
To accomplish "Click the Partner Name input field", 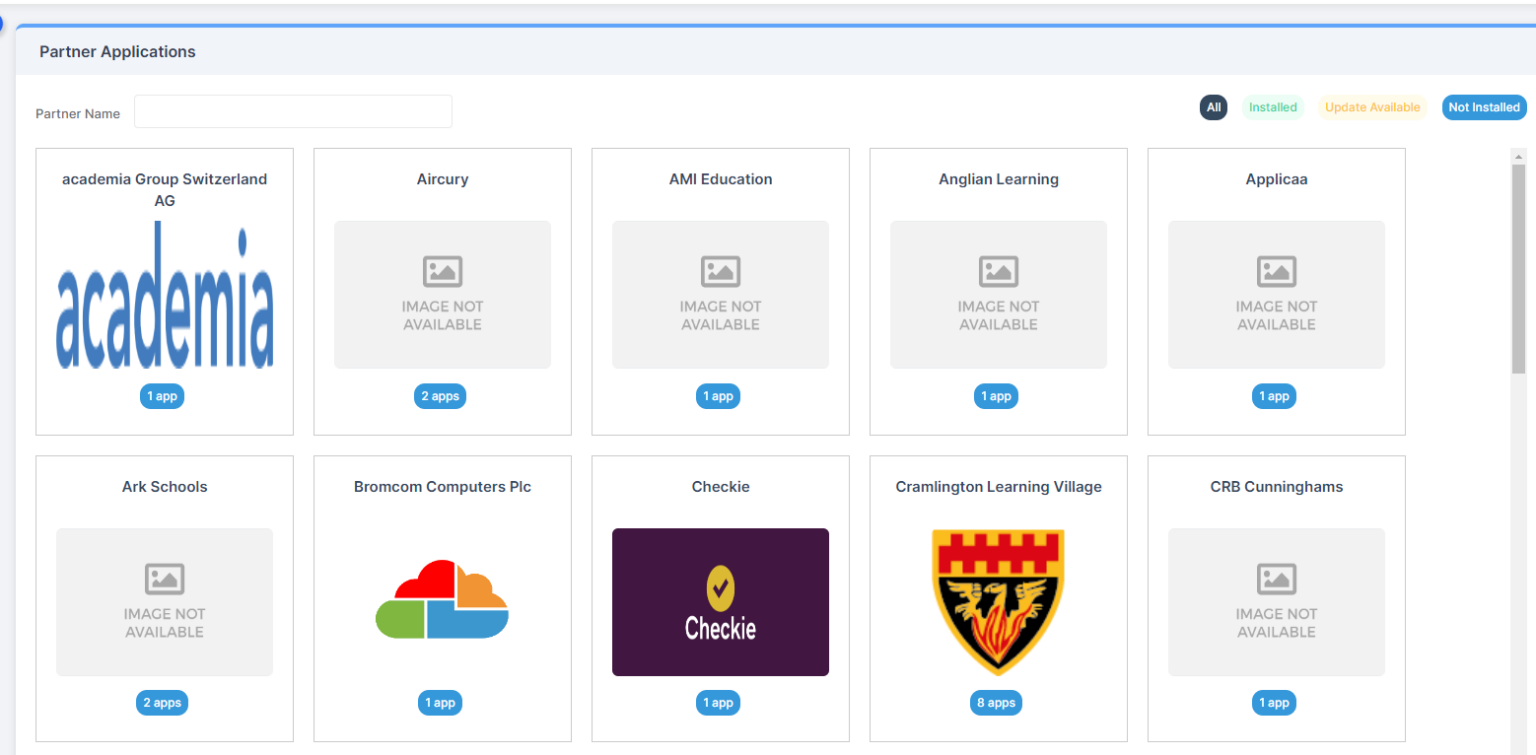I will 292,111.
